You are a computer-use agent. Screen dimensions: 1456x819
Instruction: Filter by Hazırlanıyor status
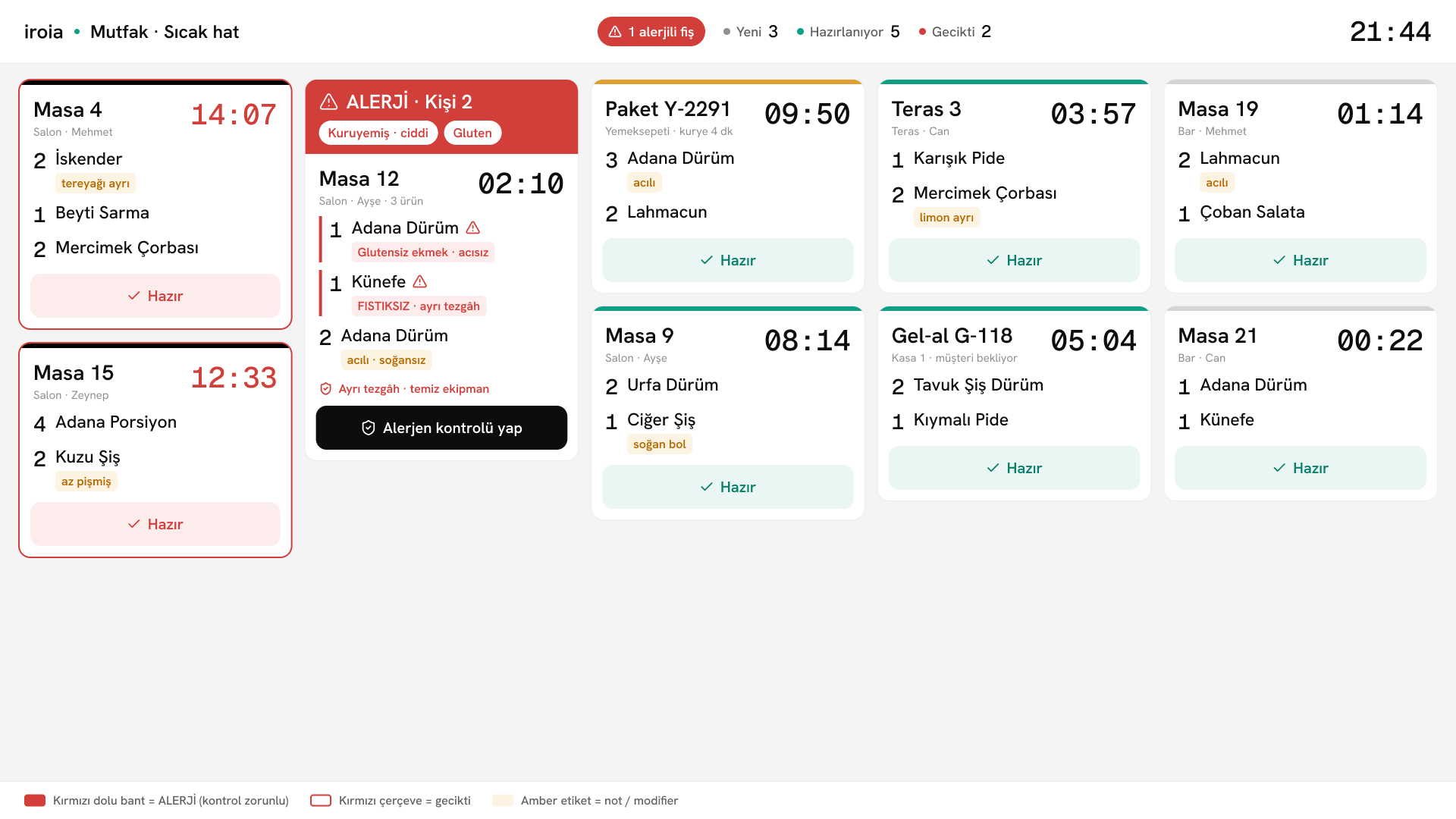tap(848, 32)
